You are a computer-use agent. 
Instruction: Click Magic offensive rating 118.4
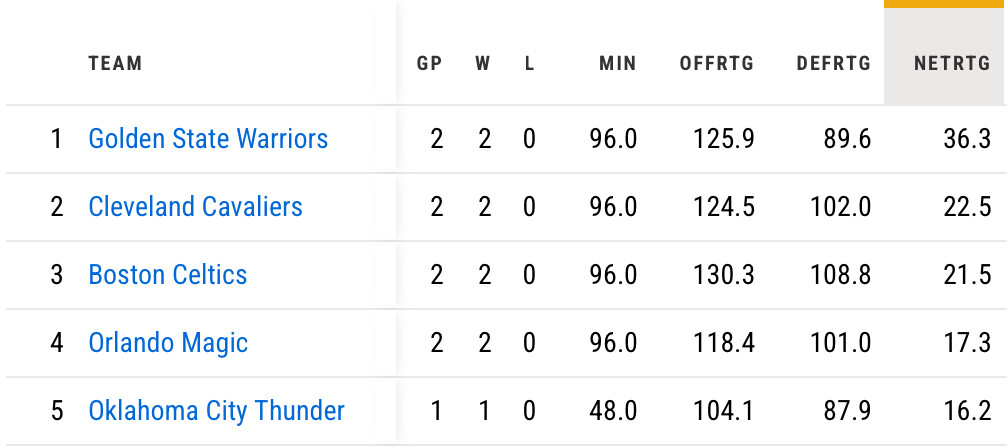pyautogui.click(x=723, y=342)
